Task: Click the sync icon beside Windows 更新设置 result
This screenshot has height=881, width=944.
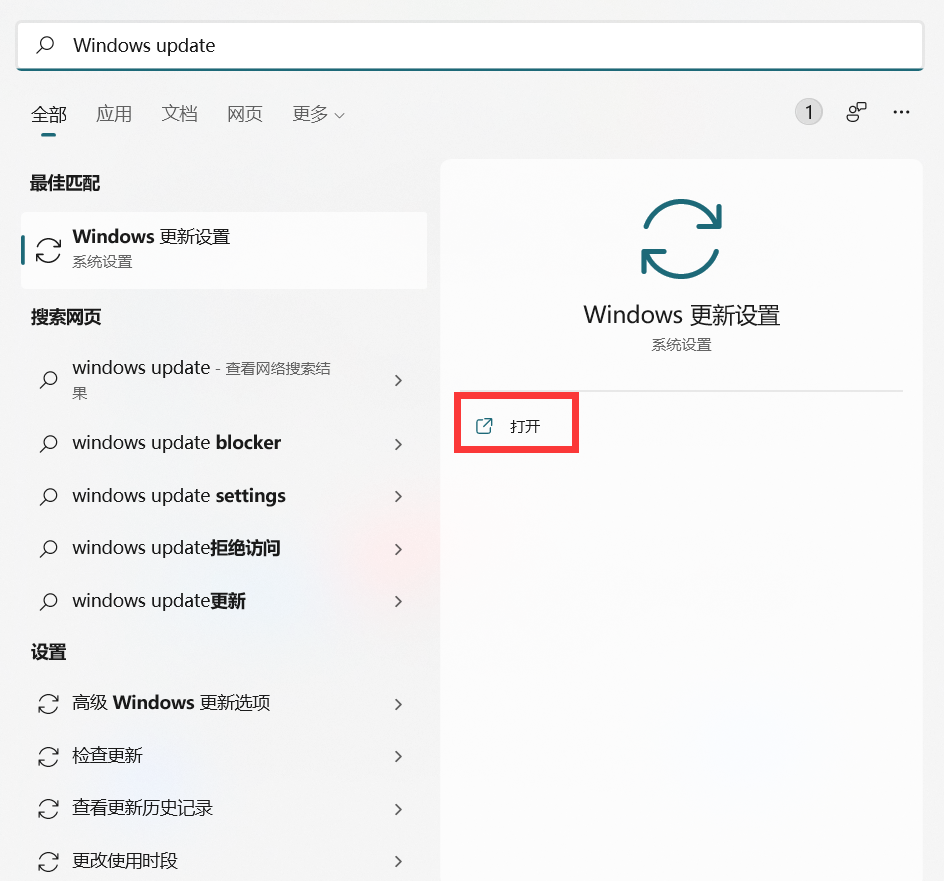Action: (x=48, y=250)
